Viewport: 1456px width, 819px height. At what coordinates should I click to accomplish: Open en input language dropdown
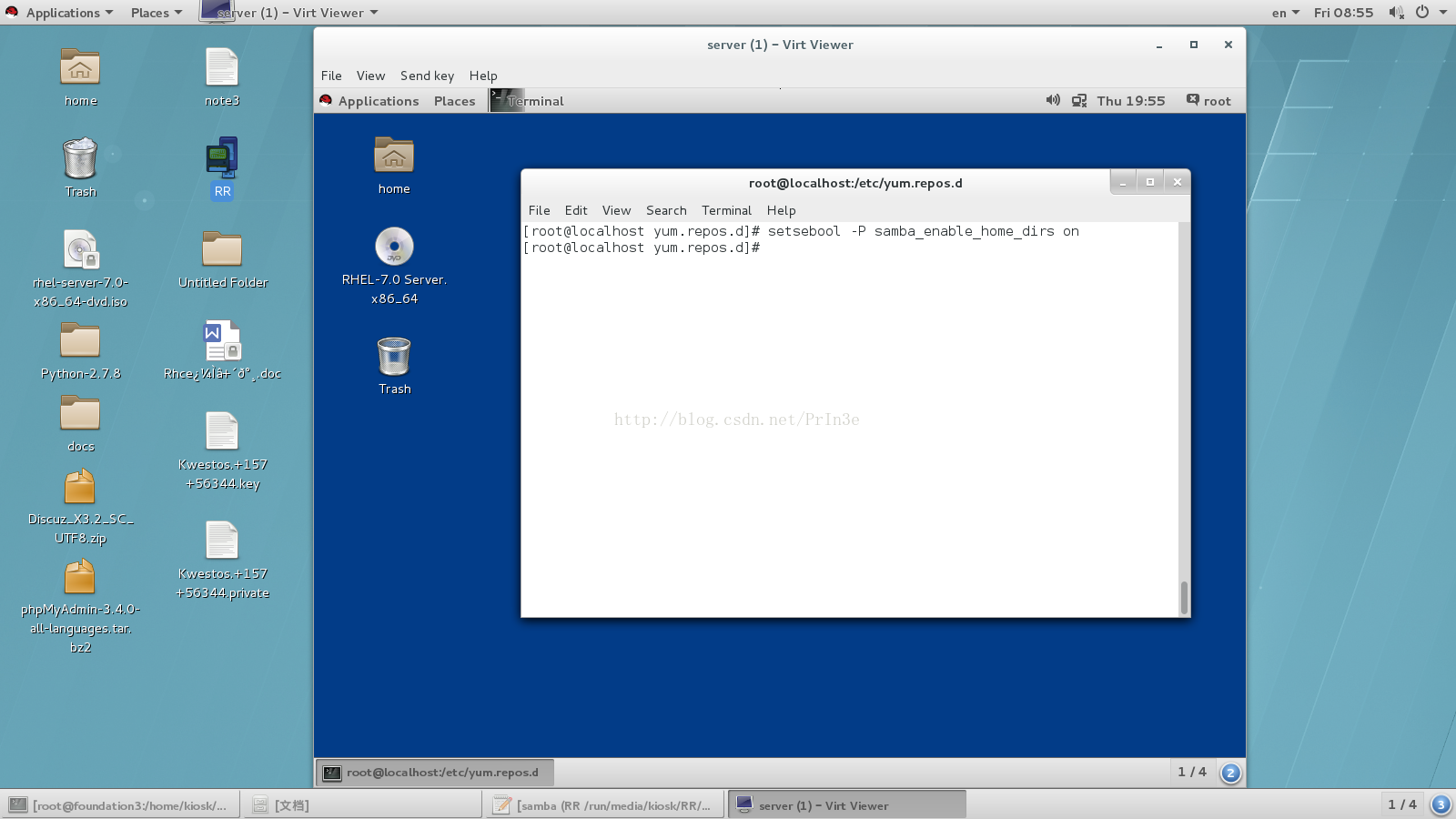tap(1285, 13)
